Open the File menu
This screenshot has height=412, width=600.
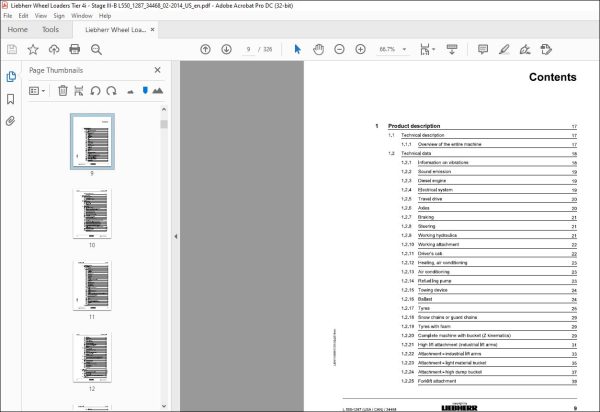click(x=8, y=16)
